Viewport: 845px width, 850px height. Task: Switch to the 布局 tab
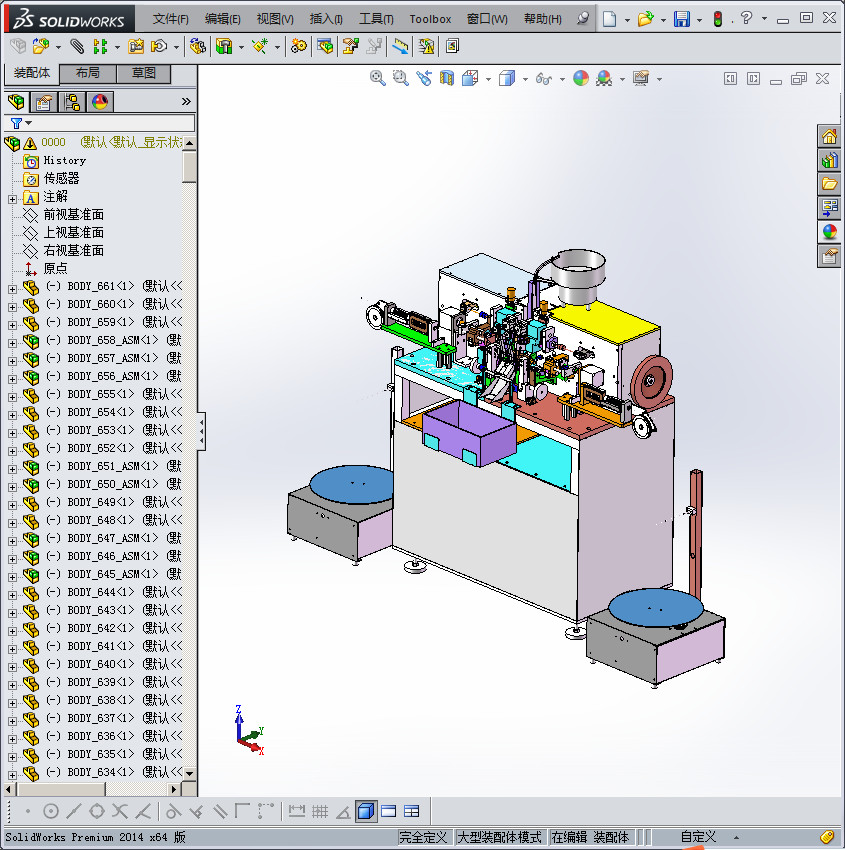(87, 73)
